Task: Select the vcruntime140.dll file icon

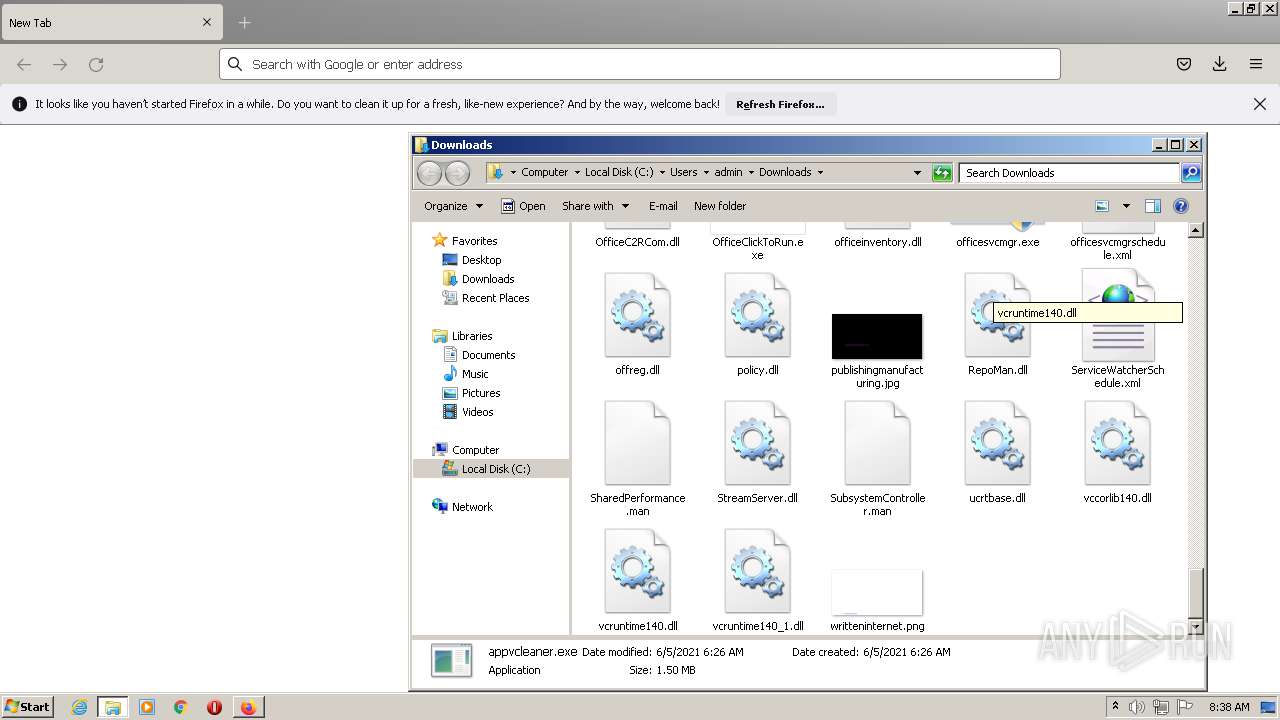Action: click(637, 571)
